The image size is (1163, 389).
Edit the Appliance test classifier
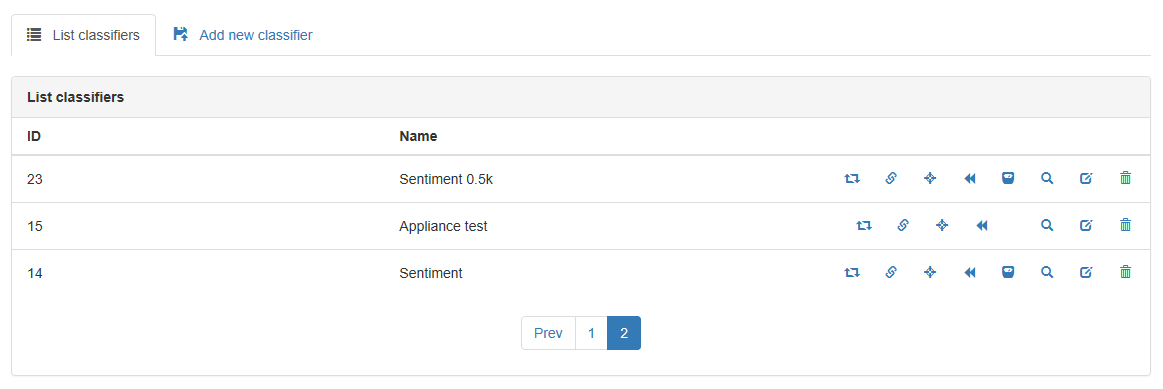click(1086, 226)
